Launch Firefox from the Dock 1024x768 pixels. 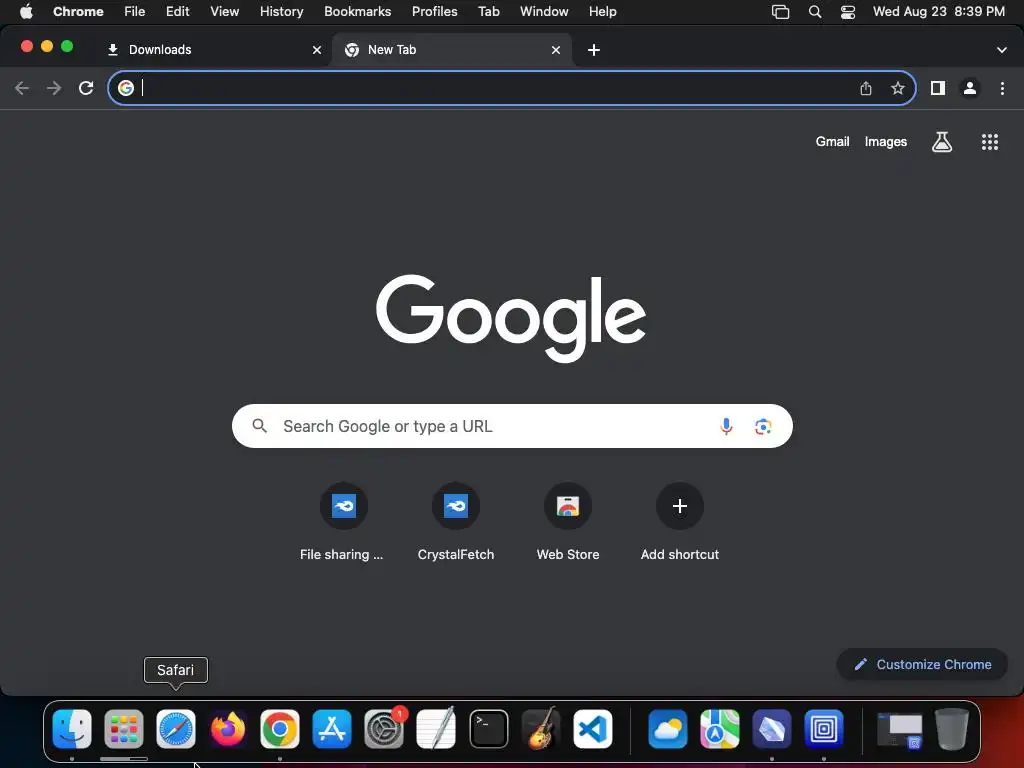point(228,729)
